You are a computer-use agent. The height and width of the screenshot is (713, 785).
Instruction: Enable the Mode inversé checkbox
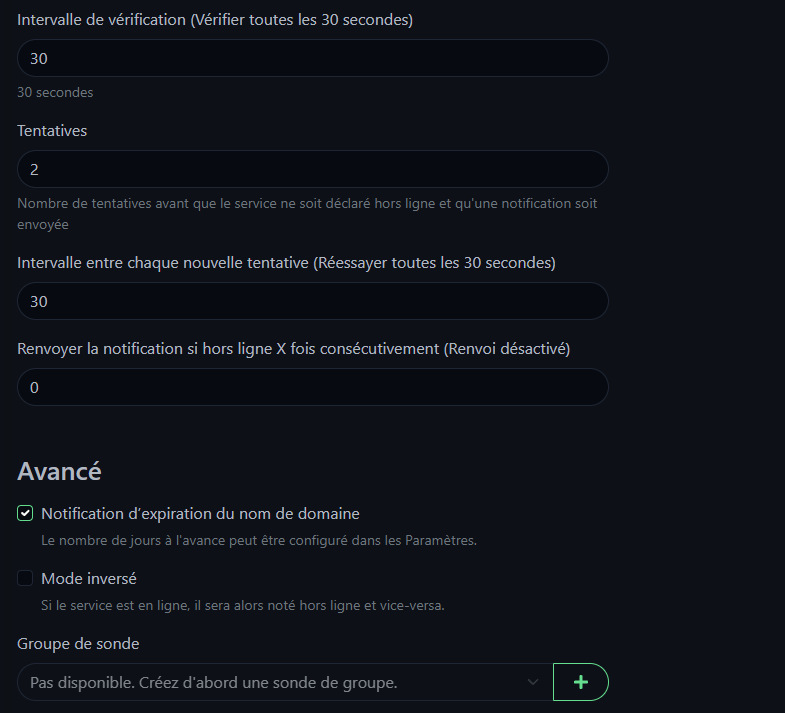pyautogui.click(x=26, y=579)
